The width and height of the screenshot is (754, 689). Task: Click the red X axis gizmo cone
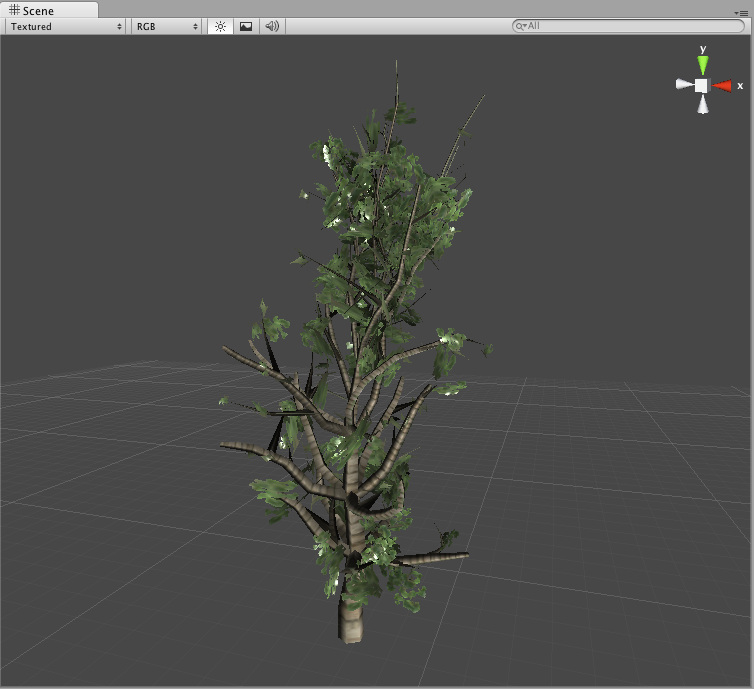[722, 86]
